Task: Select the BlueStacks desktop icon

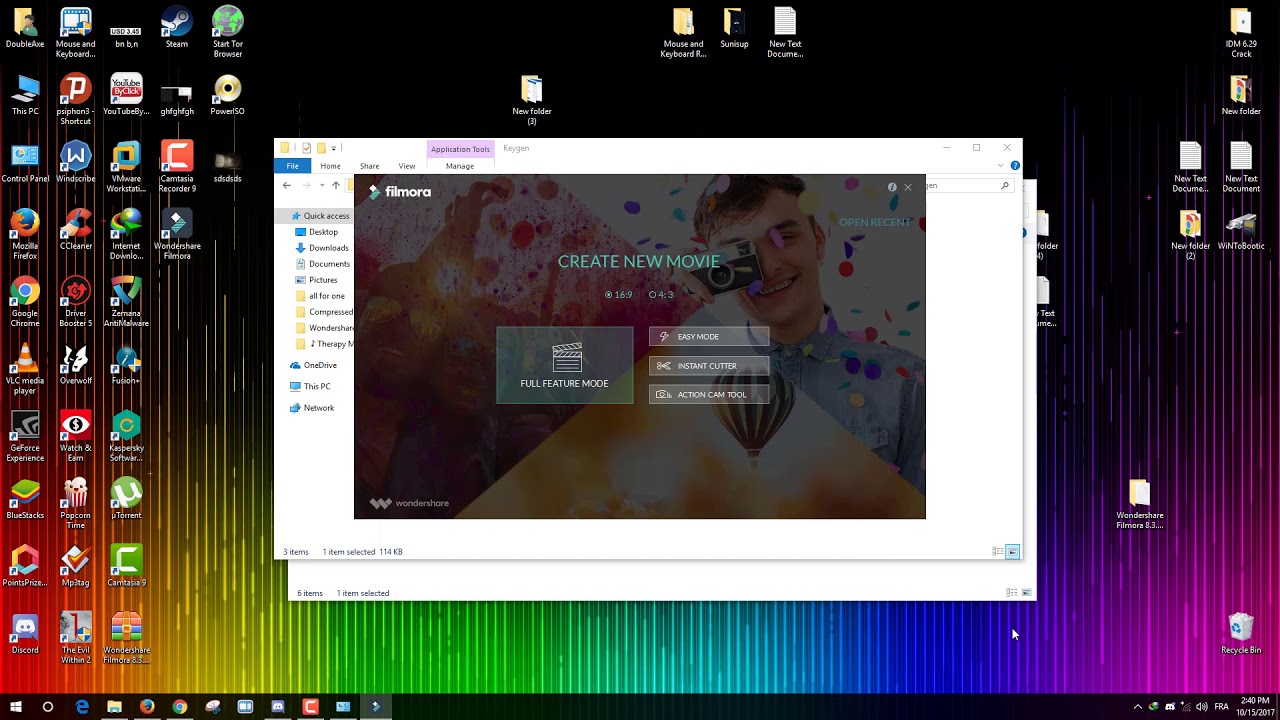Action: tap(25, 498)
